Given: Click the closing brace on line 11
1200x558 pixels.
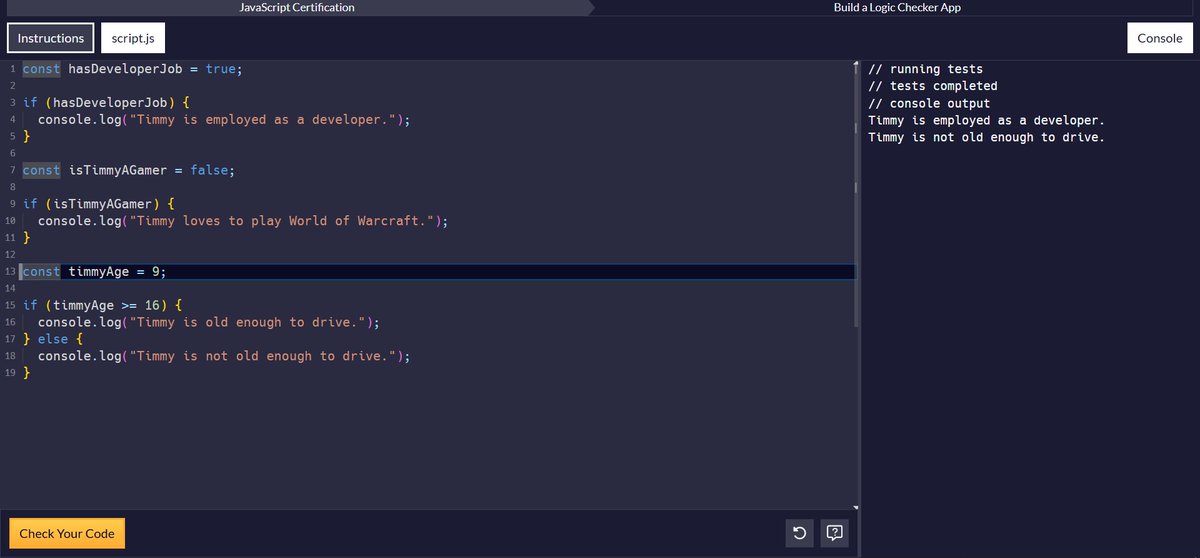Looking at the screenshot, I should click(x=26, y=238).
